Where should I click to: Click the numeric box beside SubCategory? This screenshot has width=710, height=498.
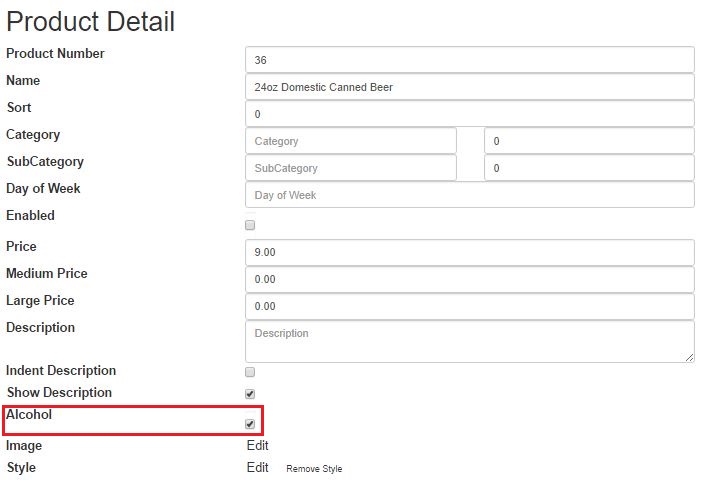coord(589,168)
